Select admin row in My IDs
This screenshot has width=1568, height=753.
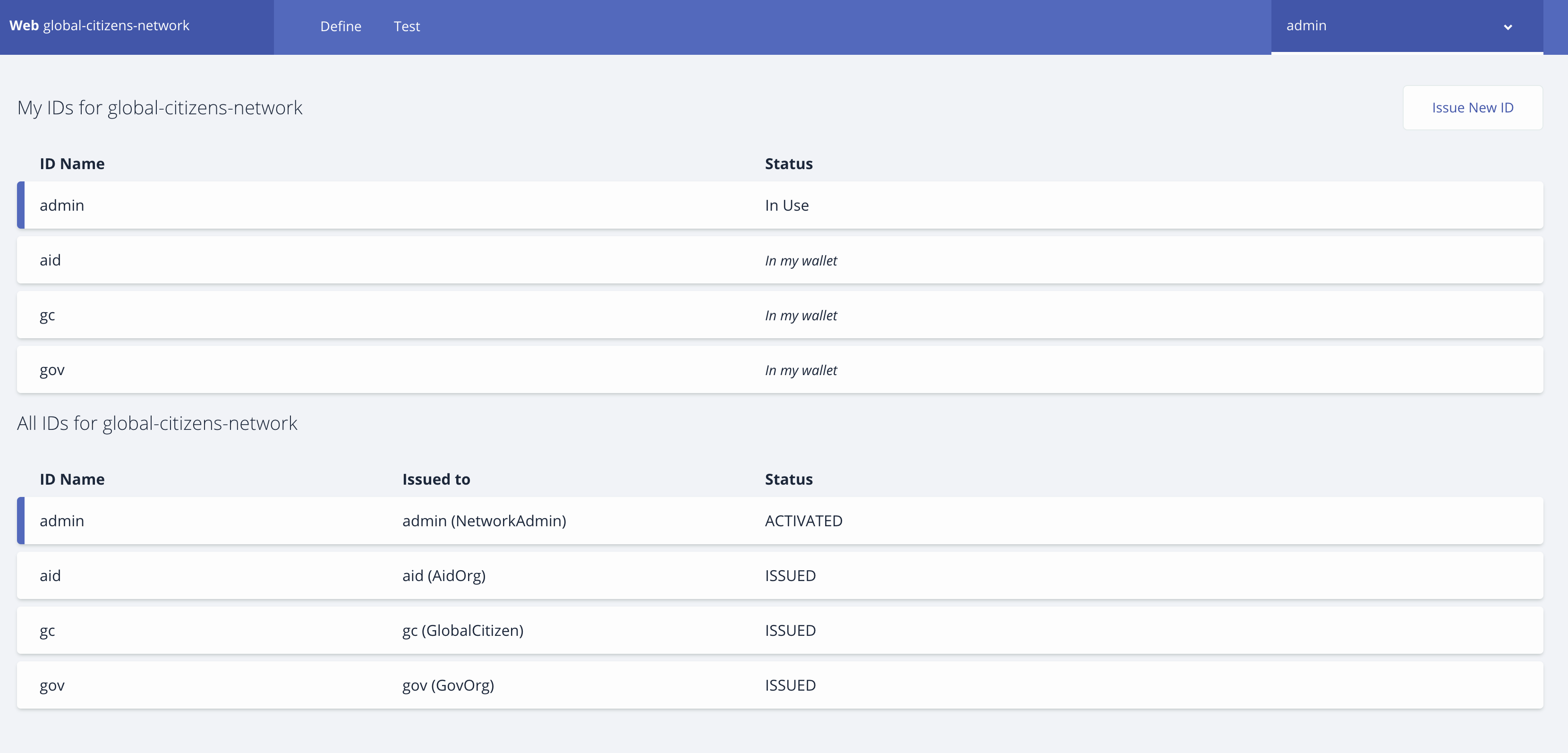click(x=62, y=205)
